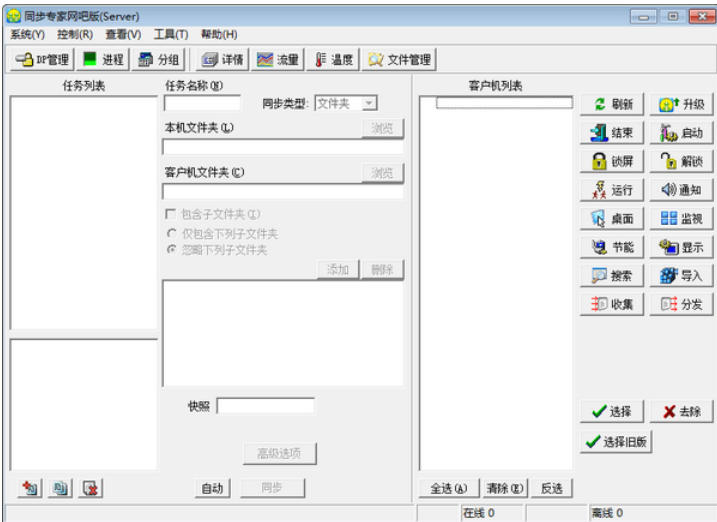Open the 系统(Y) menu
This screenshot has width=717, height=522.
pyautogui.click(x=27, y=34)
